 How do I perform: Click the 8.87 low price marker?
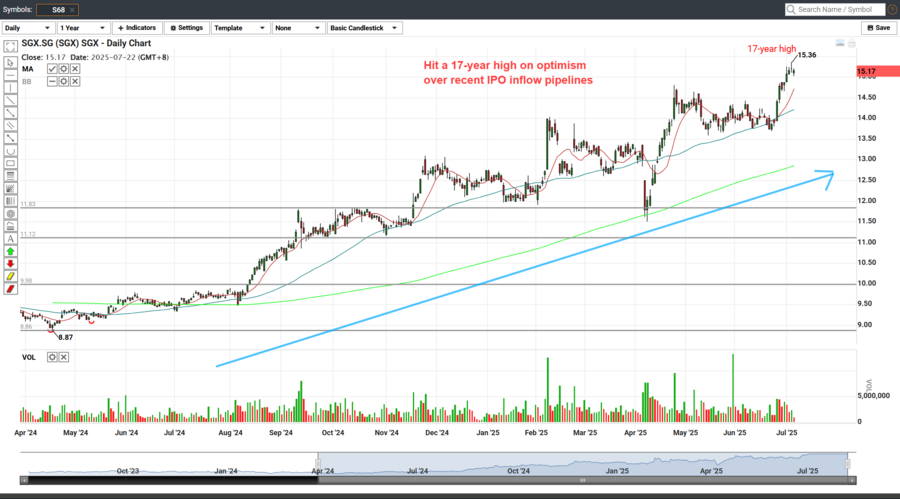pos(65,338)
